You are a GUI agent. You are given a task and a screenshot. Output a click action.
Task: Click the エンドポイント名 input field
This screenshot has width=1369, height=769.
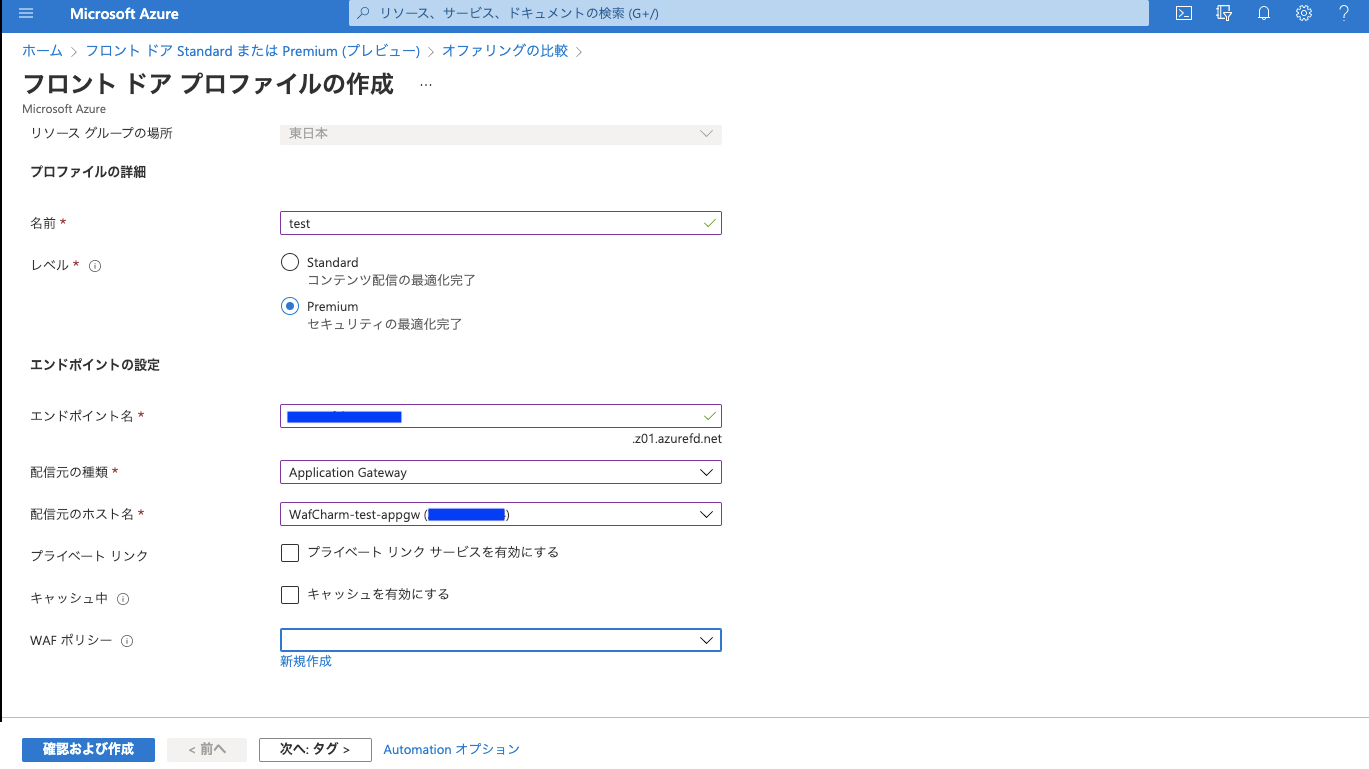[501, 416]
